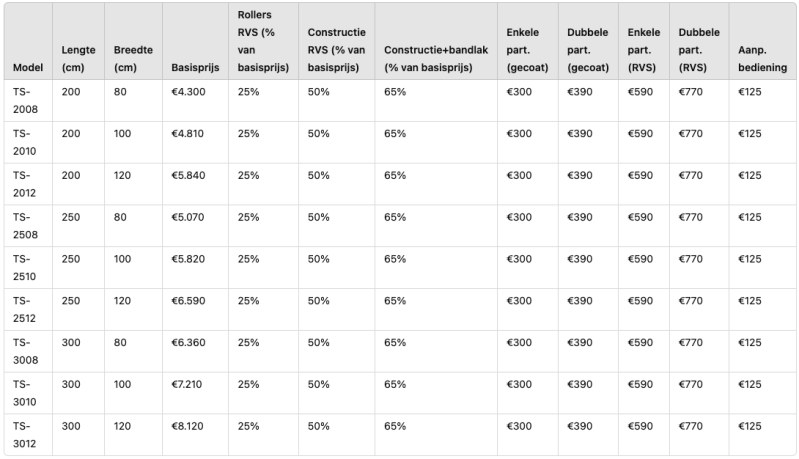Click the Basisprijs column header
The width and height of the screenshot is (799, 459).
(194, 67)
